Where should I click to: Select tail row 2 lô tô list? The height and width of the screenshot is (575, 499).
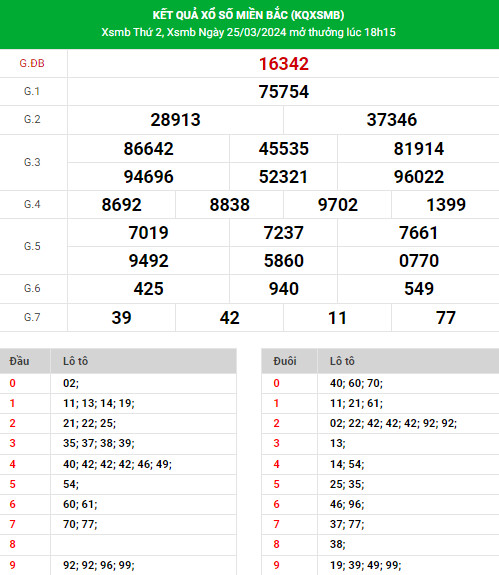point(393,423)
